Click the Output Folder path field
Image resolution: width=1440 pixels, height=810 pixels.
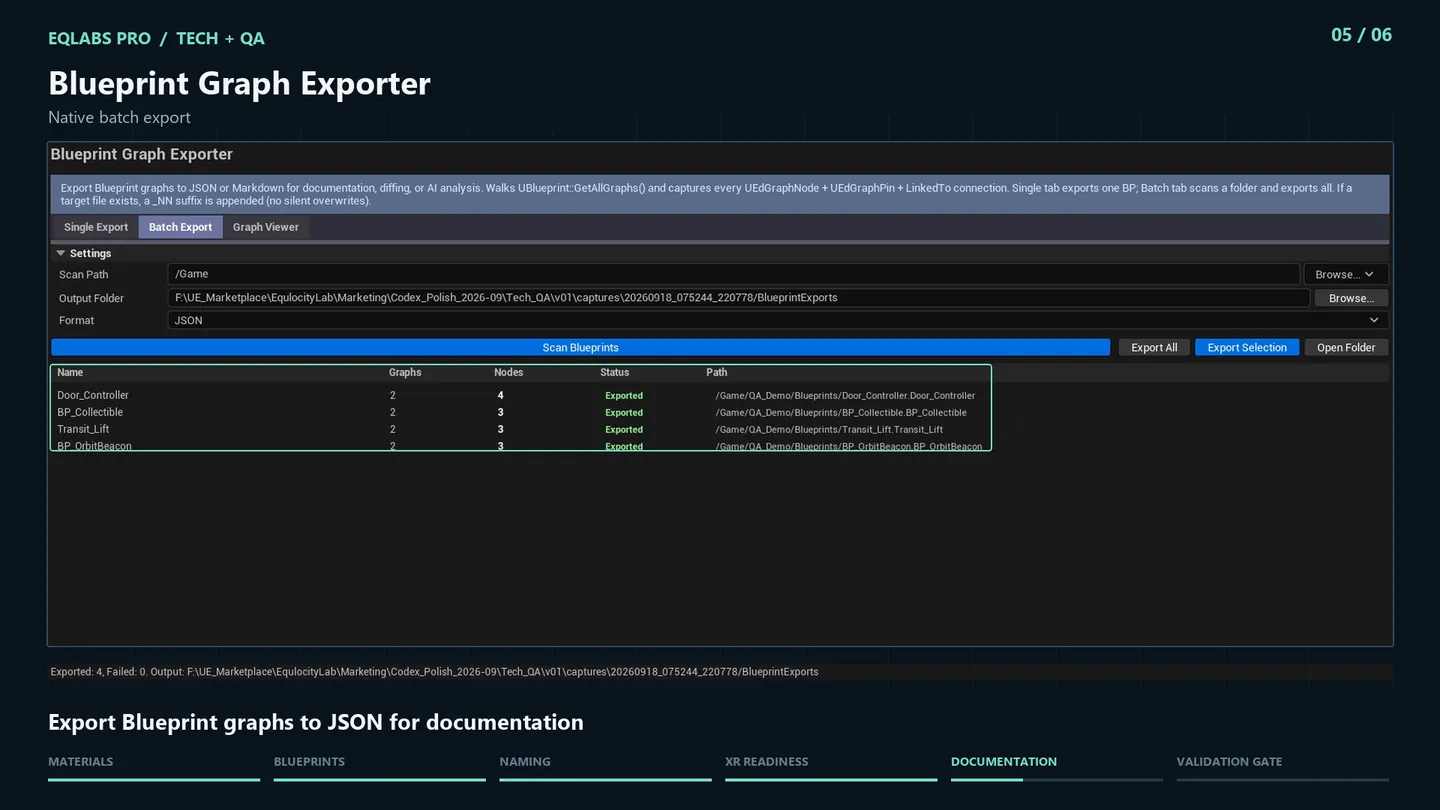738,297
